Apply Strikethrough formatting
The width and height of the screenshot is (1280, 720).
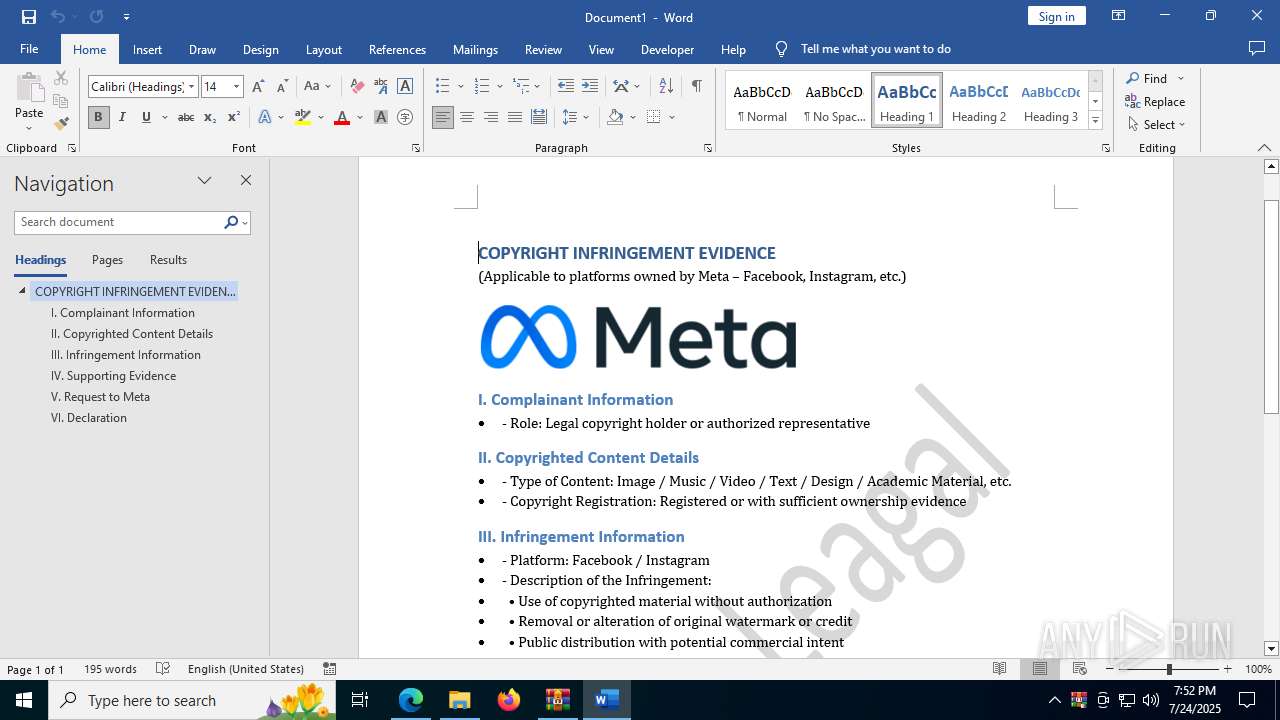pos(185,118)
